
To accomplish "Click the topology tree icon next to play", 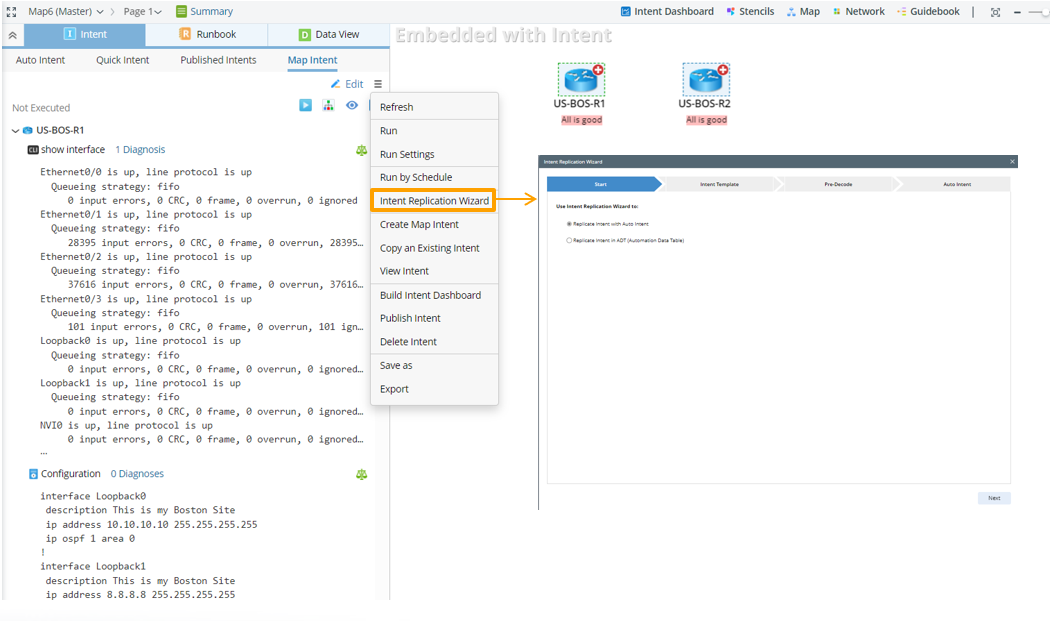I will (328, 105).
